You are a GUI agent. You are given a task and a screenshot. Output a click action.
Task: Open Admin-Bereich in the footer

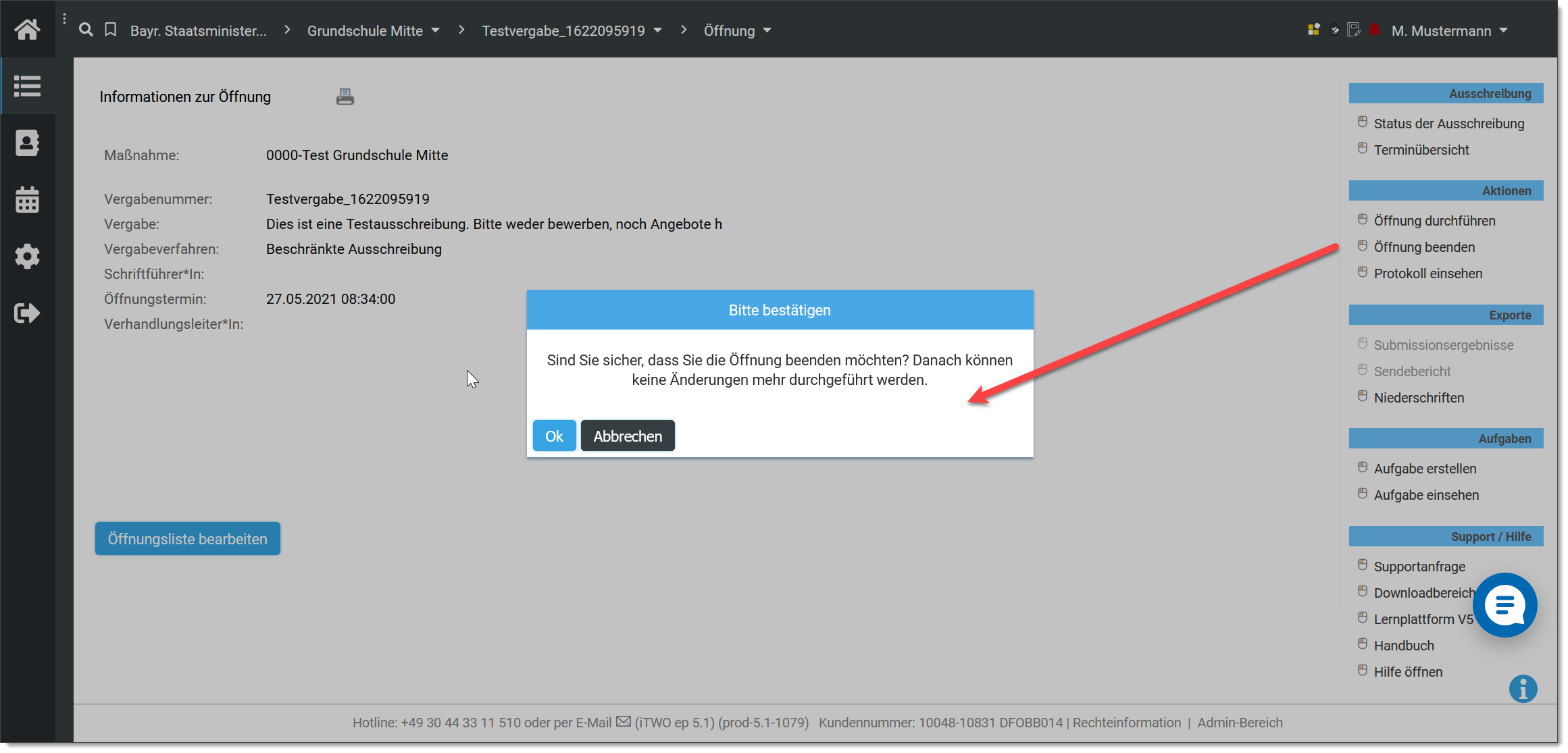point(1240,723)
